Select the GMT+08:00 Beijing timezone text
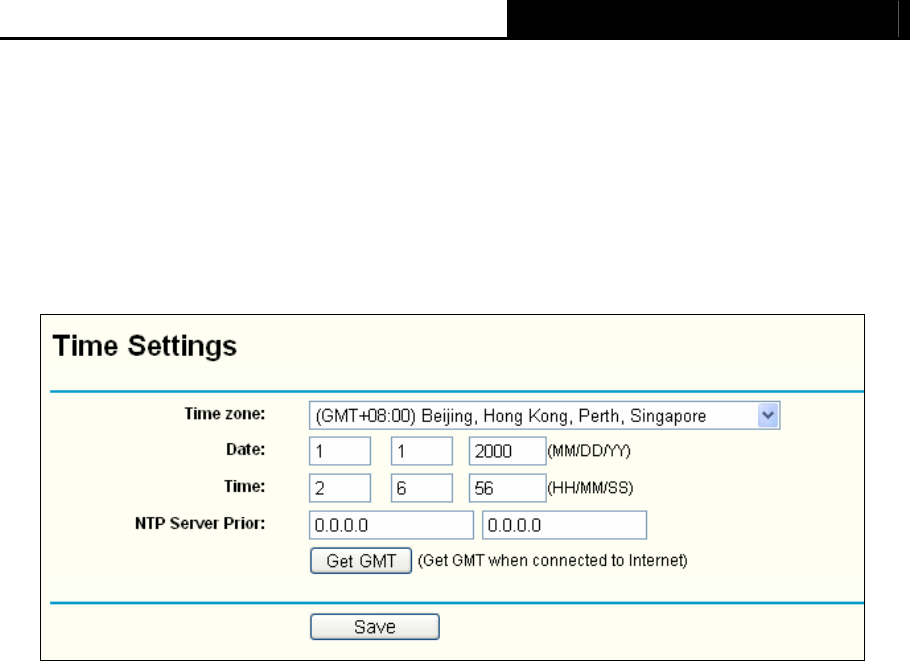This screenshot has width=910, height=661. [x=511, y=416]
